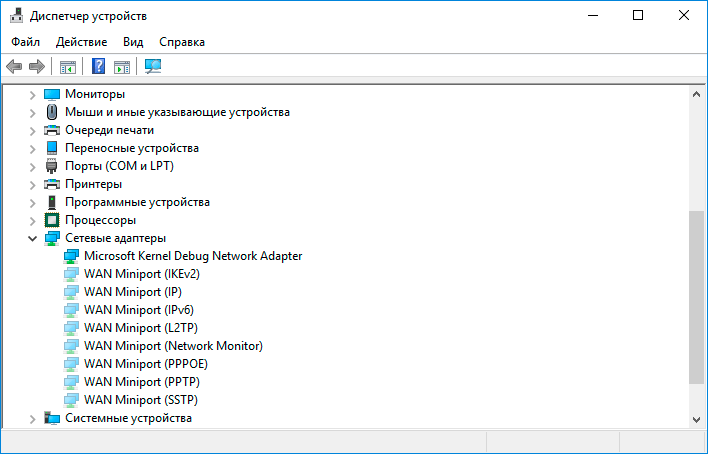This screenshot has width=708, height=454.
Task: Select WAN Miniport (PPPOE) entry
Action: 146,364
